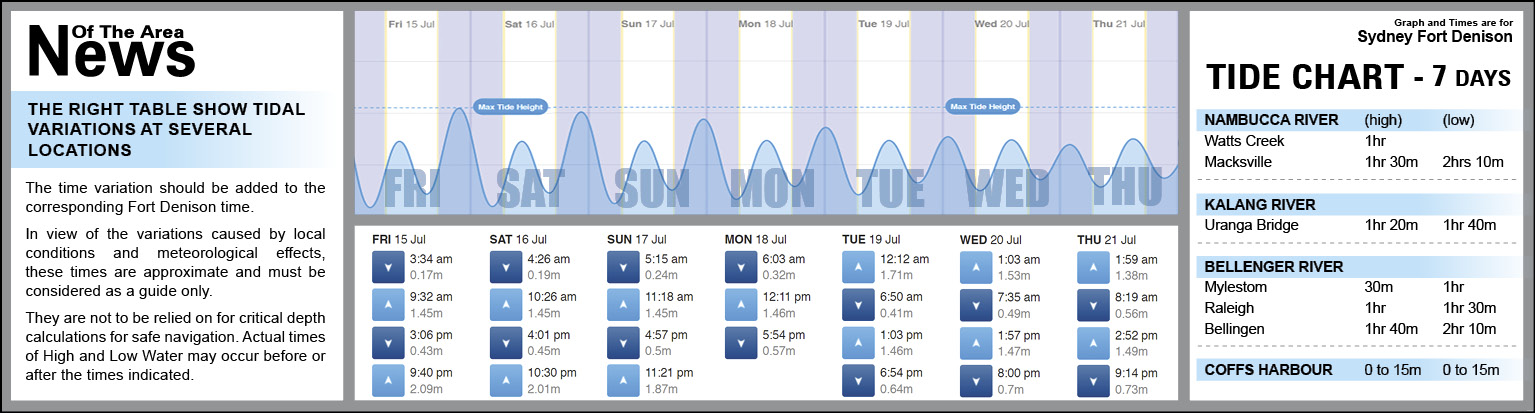Click the low tide icon beside Friday 3:34 am
The image size is (1535, 413).
[387, 266]
